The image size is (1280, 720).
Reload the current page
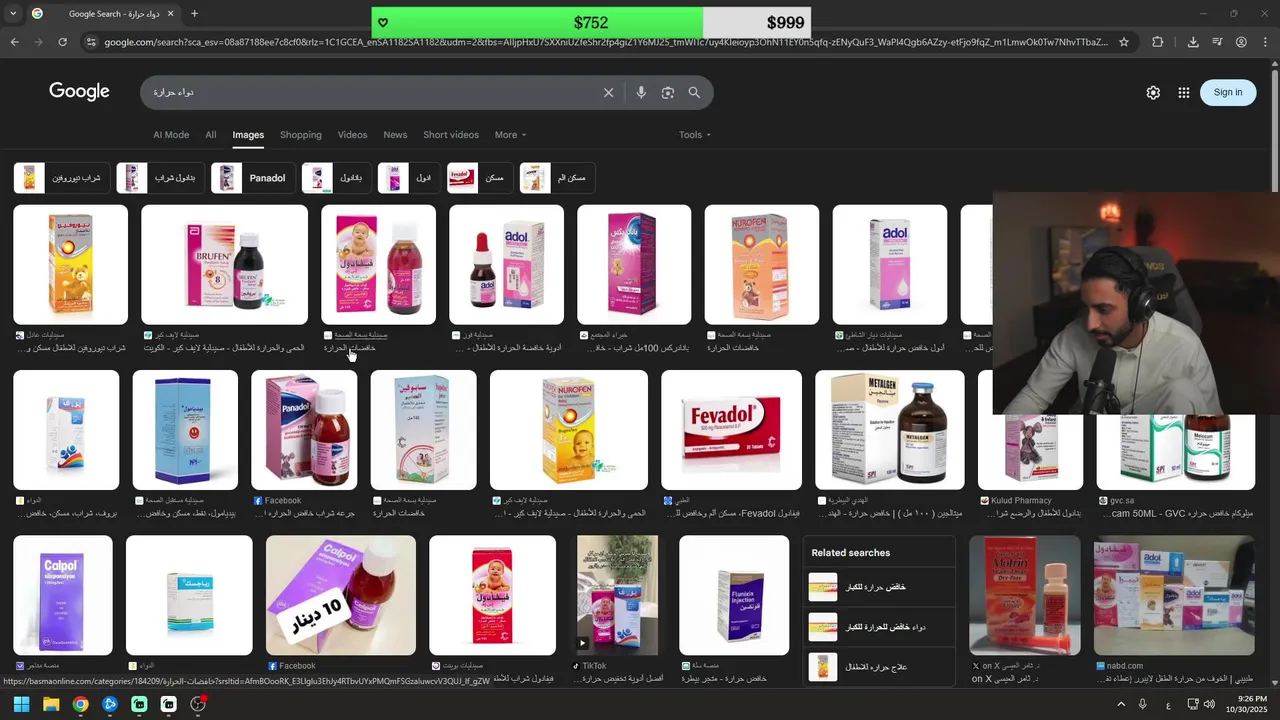[62, 42]
